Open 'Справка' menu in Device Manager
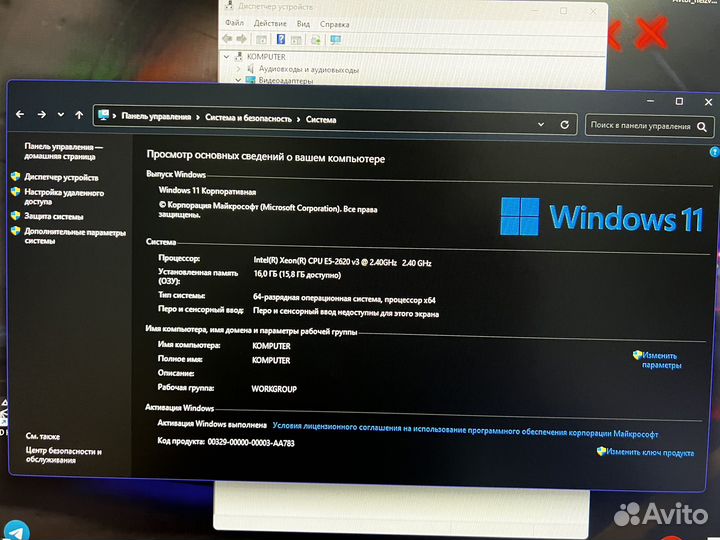 [x=334, y=24]
